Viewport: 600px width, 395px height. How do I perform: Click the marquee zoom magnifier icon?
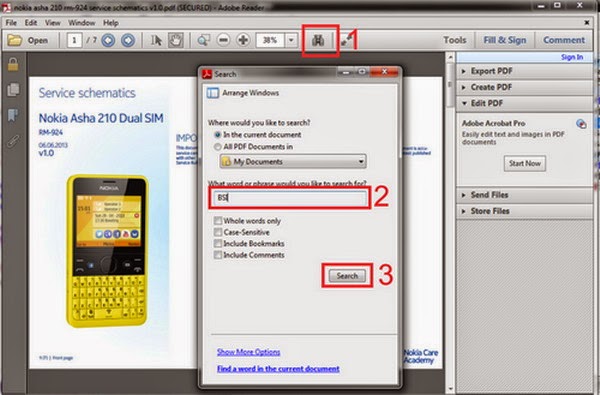click(x=204, y=40)
